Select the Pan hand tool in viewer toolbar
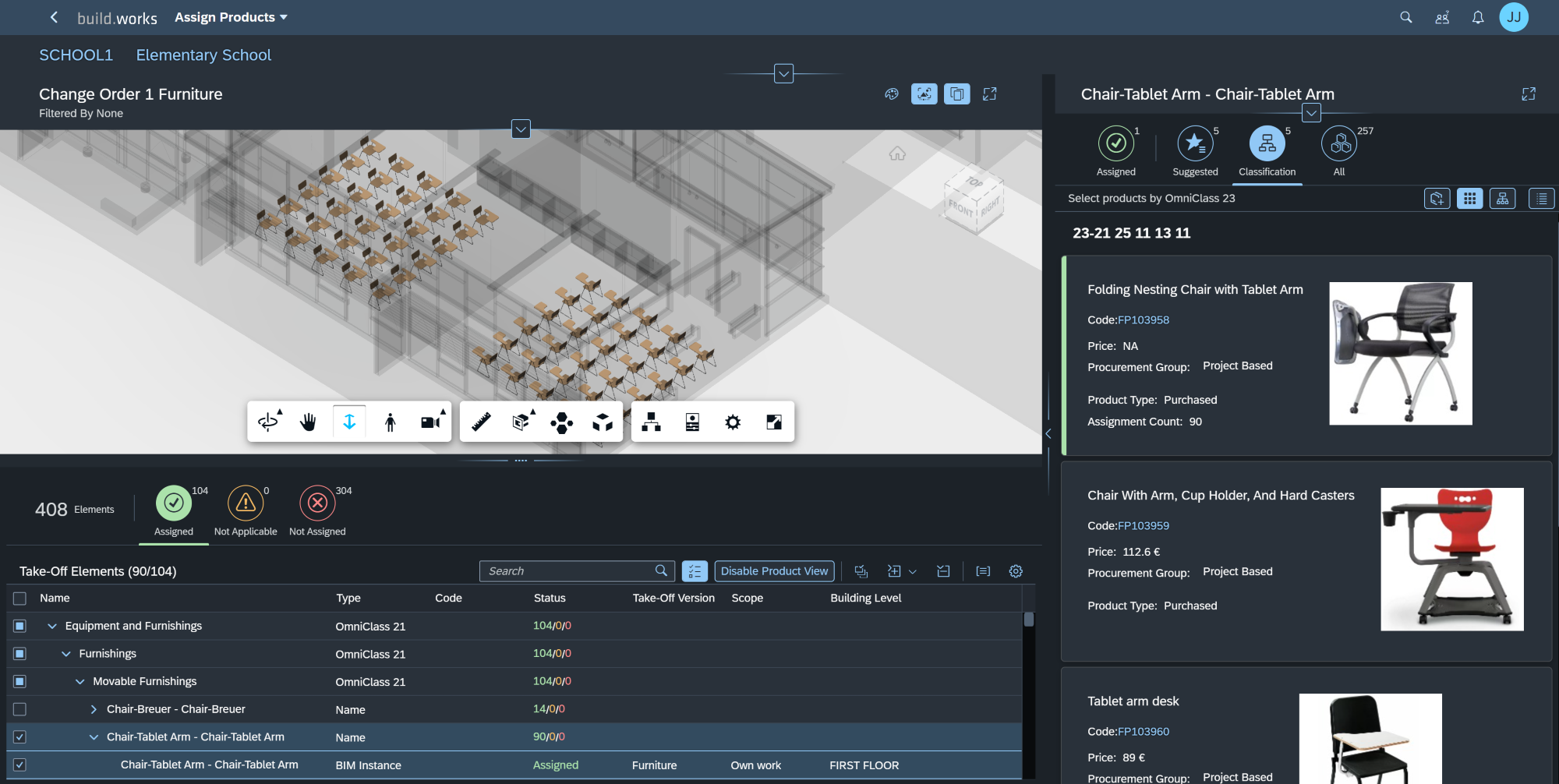1559x784 pixels. (x=309, y=422)
